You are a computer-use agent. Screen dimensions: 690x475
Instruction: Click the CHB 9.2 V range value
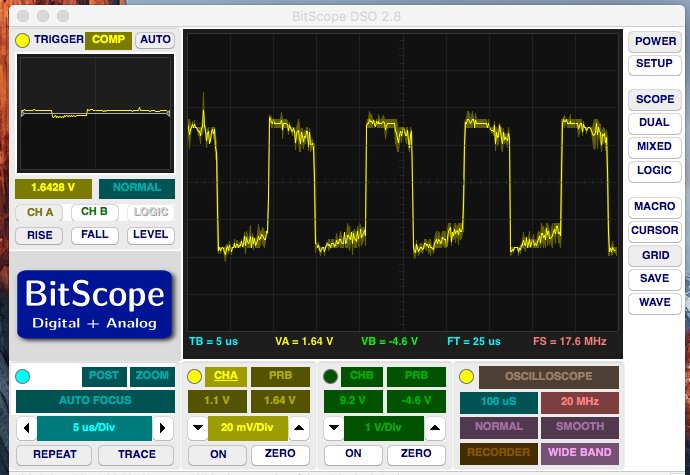point(353,401)
